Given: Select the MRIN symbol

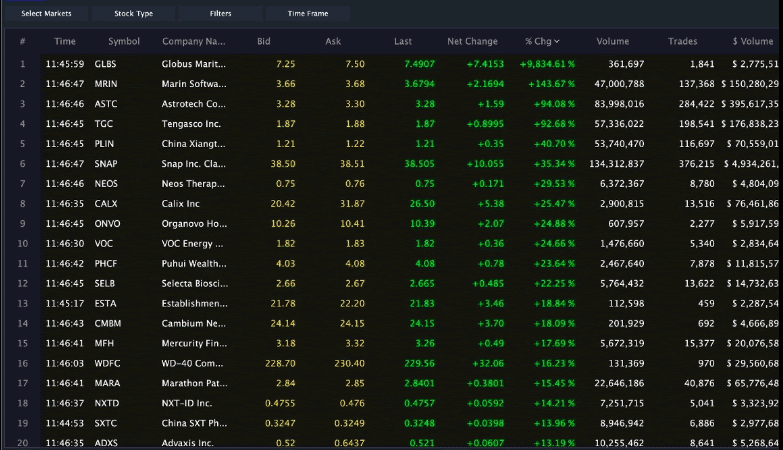Looking at the screenshot, I should click(106, 84).
